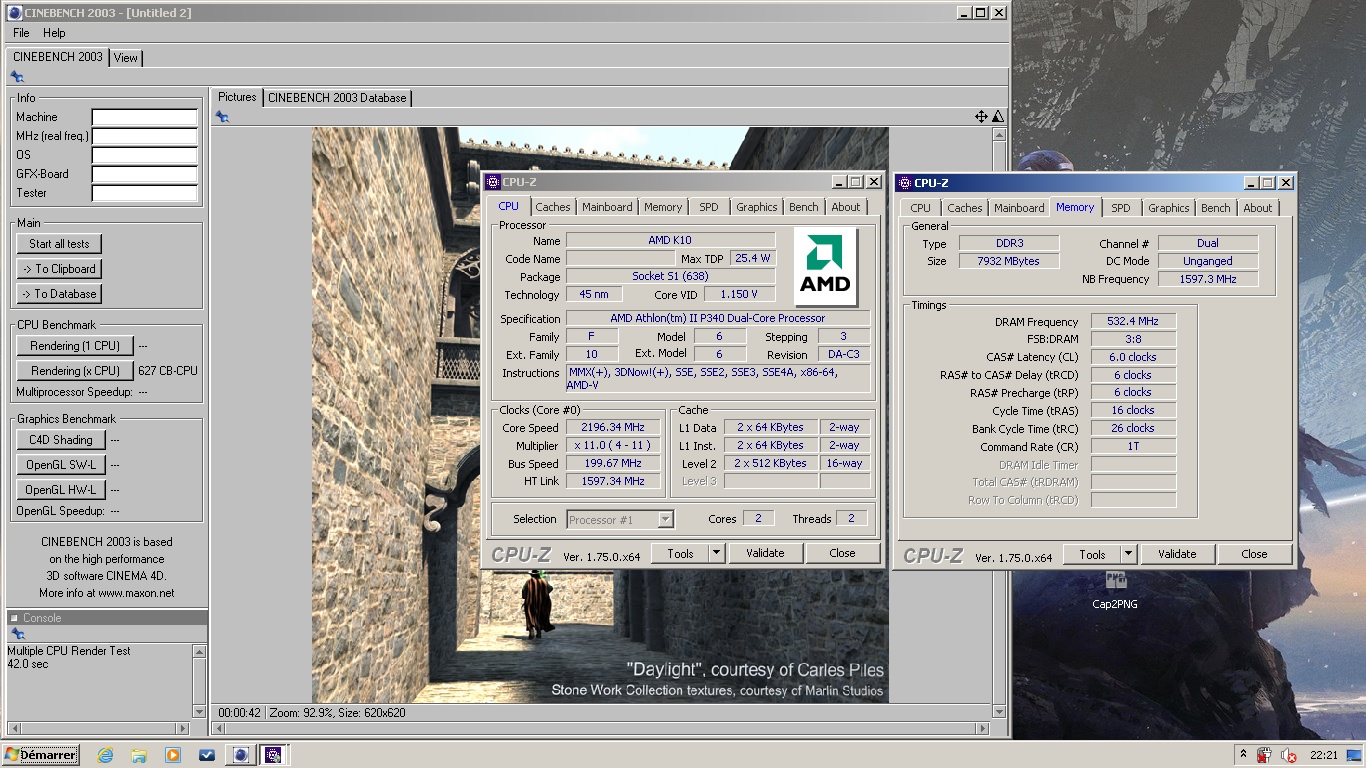This screenshot has height=768, width=1366.
Task: Click the To Clipboard button
Action: [59, 269]
